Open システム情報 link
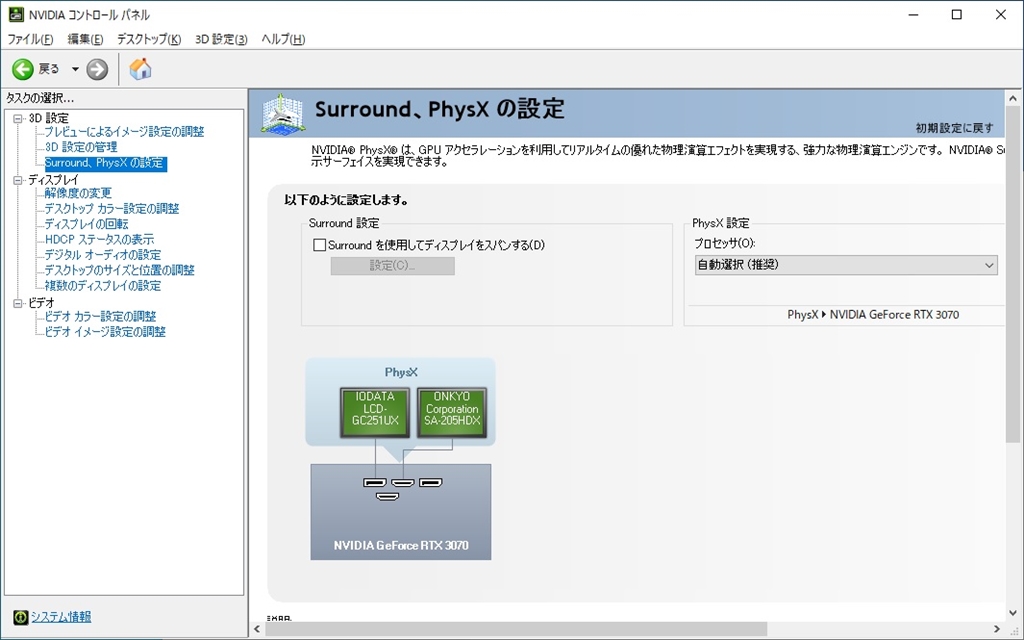 pos(61,616)
